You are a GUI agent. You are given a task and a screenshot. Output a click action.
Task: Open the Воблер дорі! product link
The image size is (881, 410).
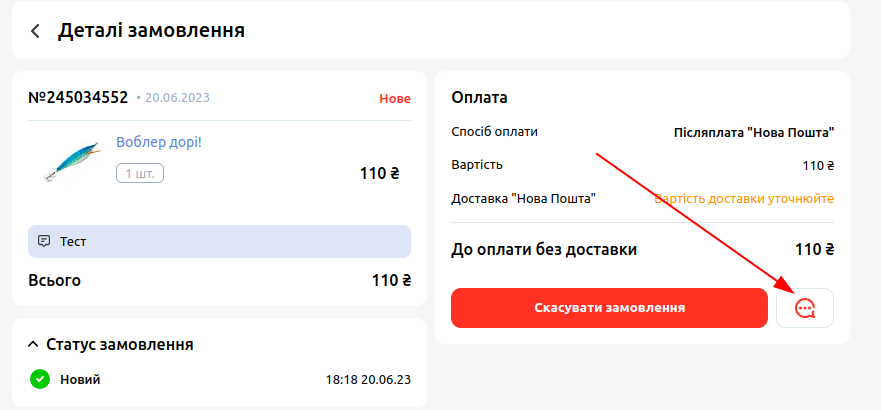(x=158, y=142)
